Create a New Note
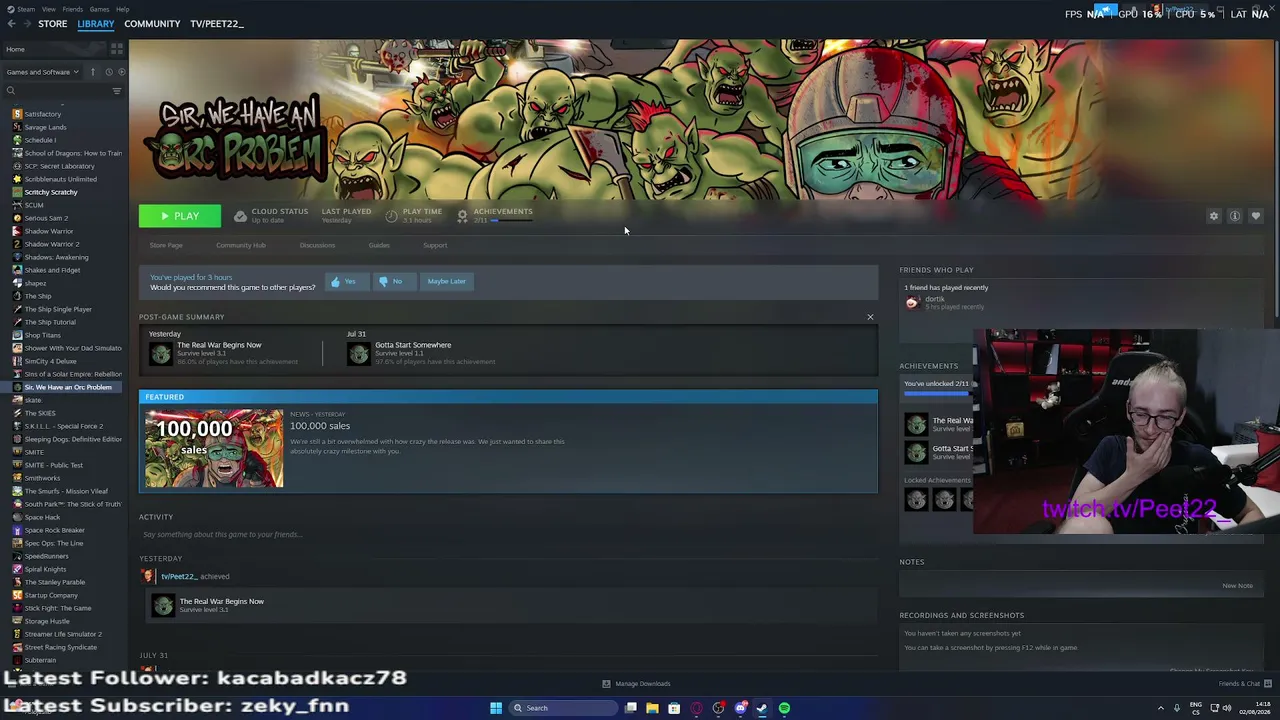The image size is (1280, 720). click(x=1237, y=586)
